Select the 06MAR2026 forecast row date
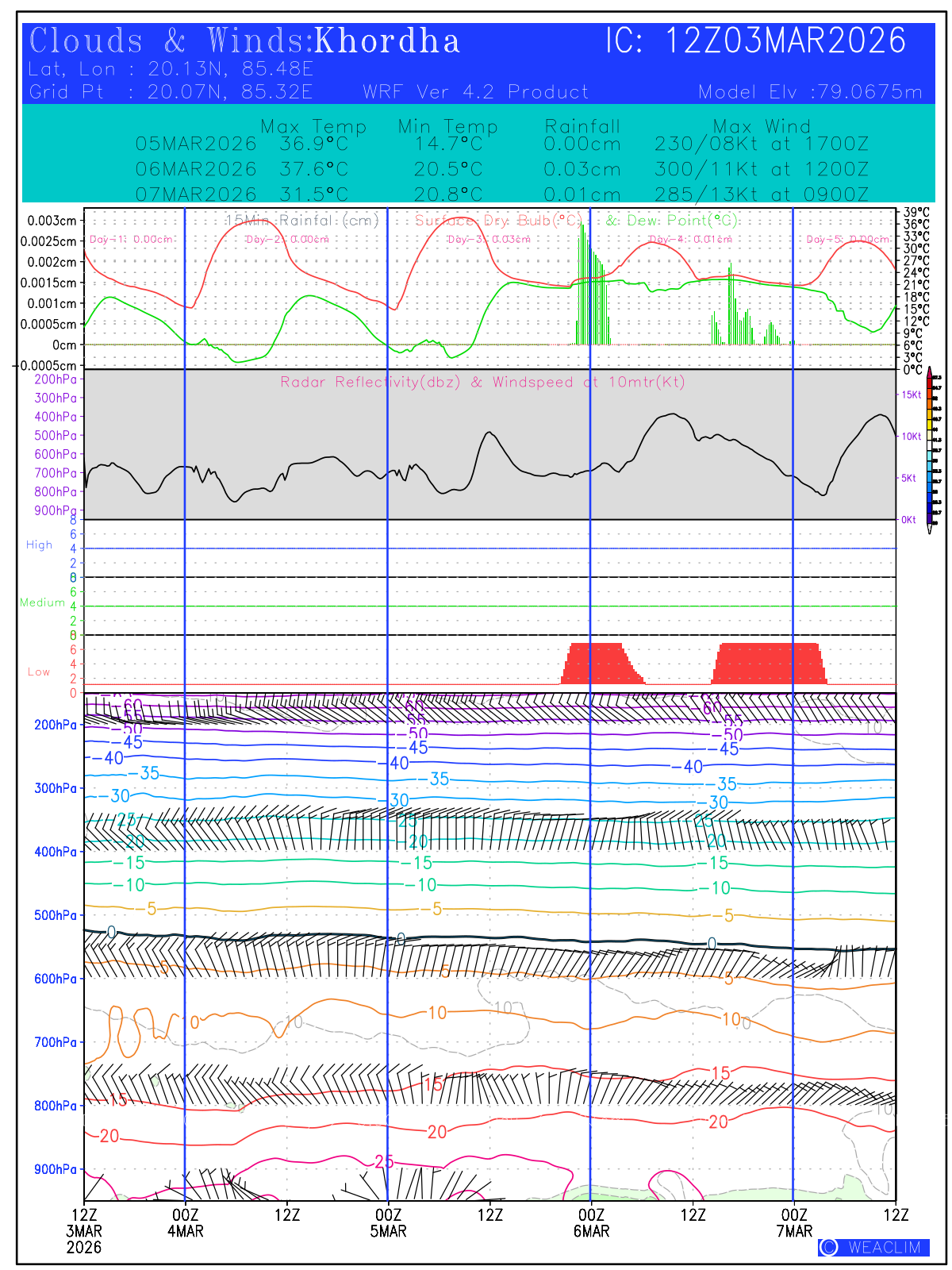The width and height of the screenshot is (952, 1270). 196,169
